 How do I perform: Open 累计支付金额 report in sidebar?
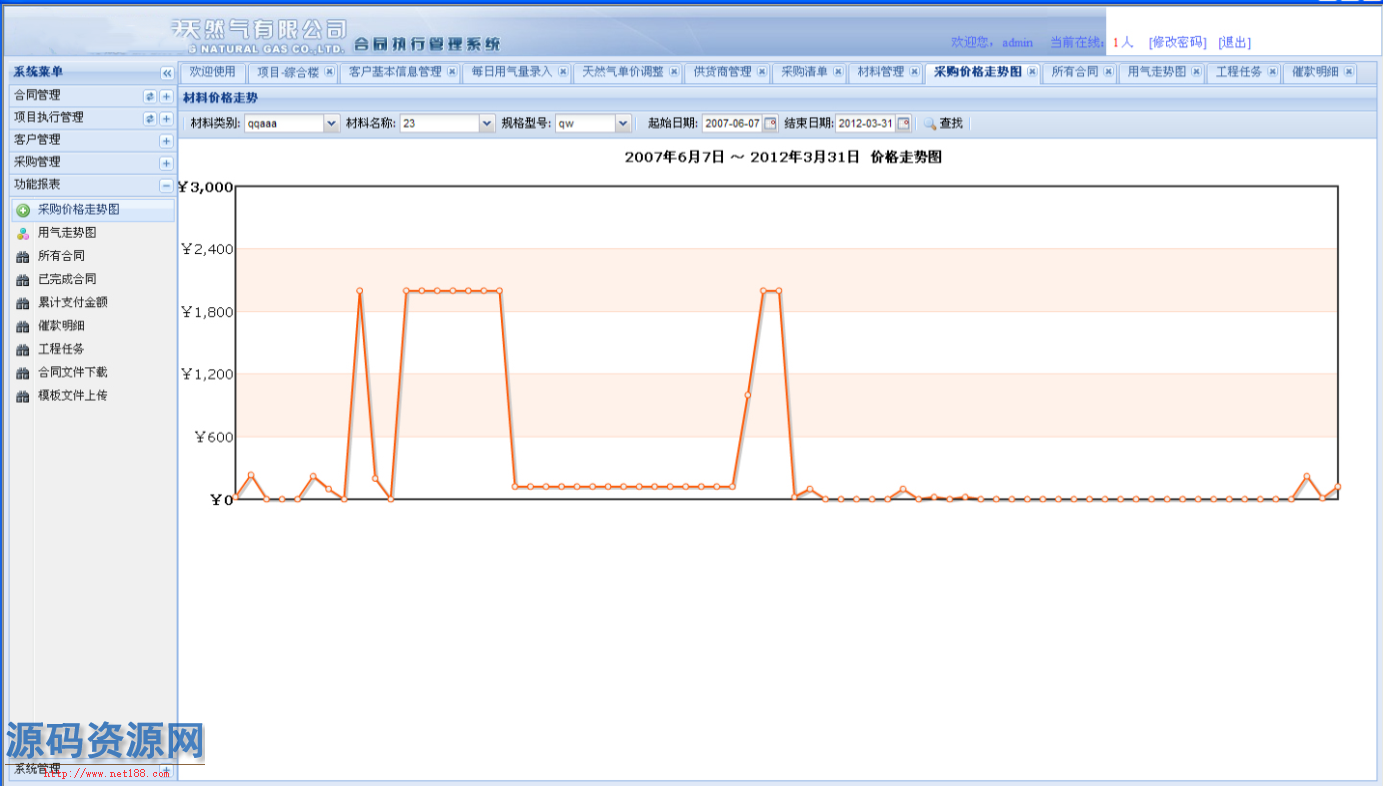point(92,302)
